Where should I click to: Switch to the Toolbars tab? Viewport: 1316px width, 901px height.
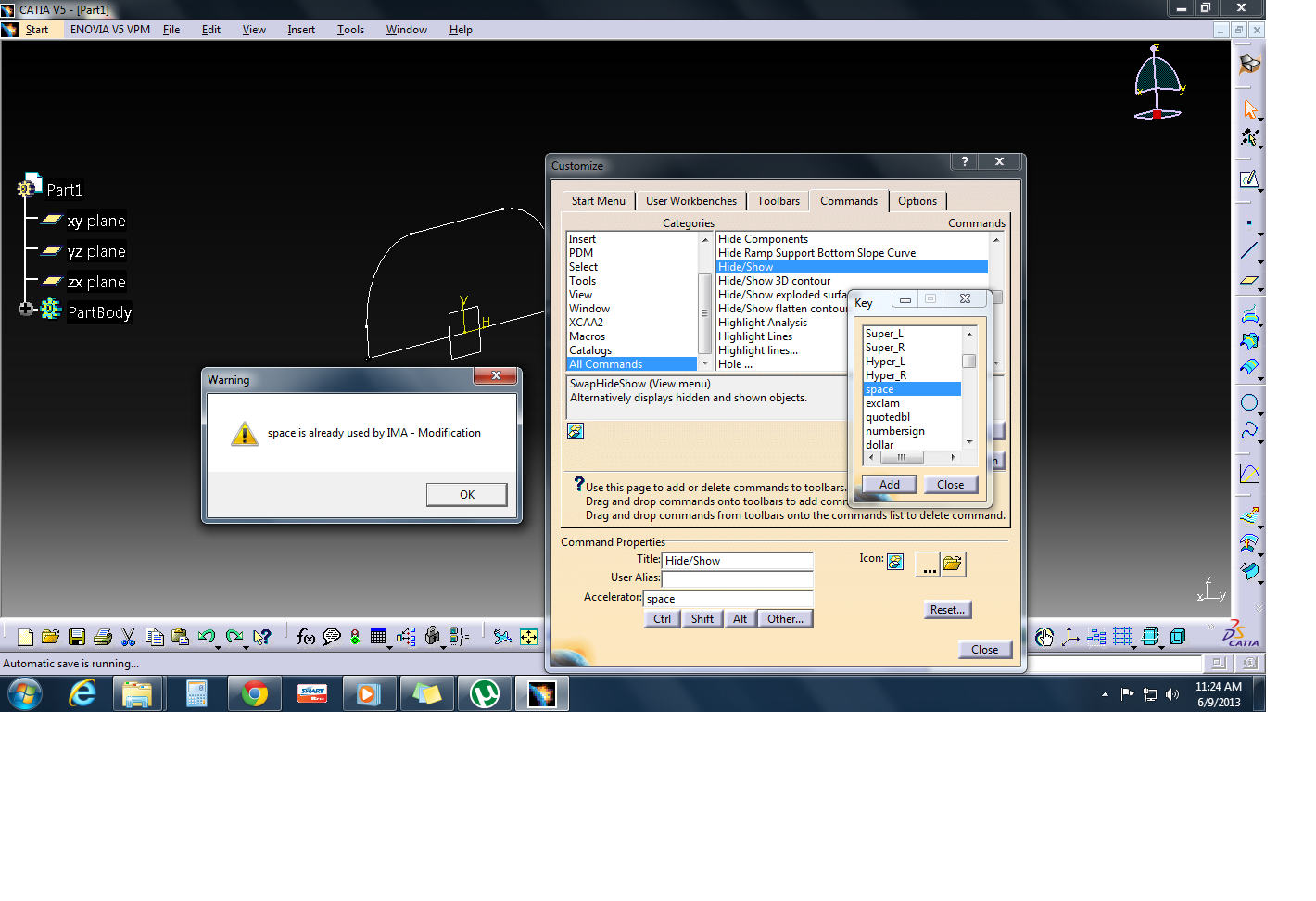pyautogui.click(x=778, y=201)
